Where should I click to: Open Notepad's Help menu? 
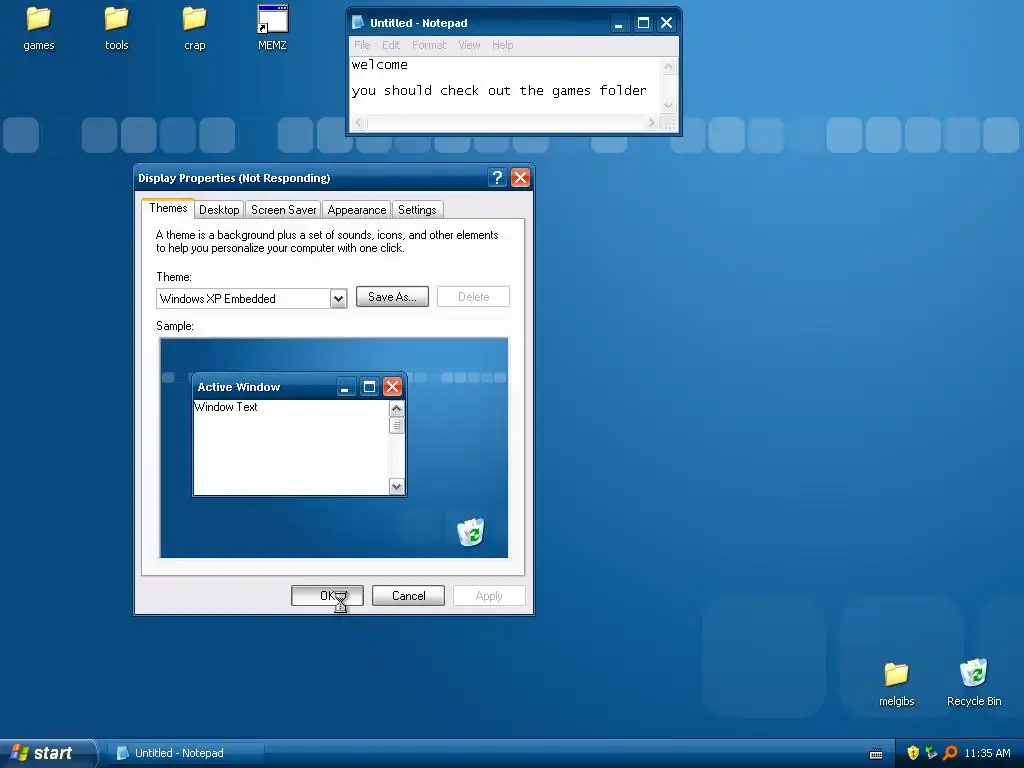(502, 45)
